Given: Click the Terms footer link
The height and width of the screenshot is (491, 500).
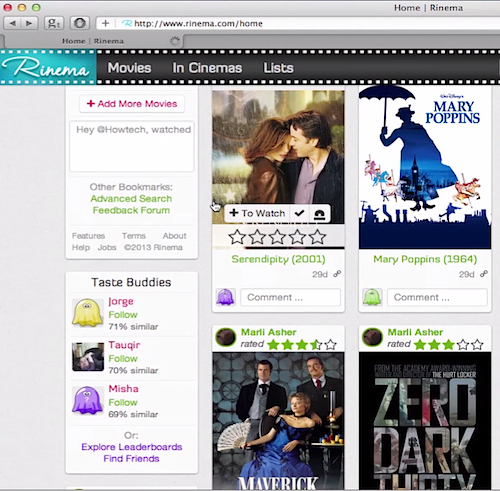Looking at the screenshot, I should coord(134,236).
